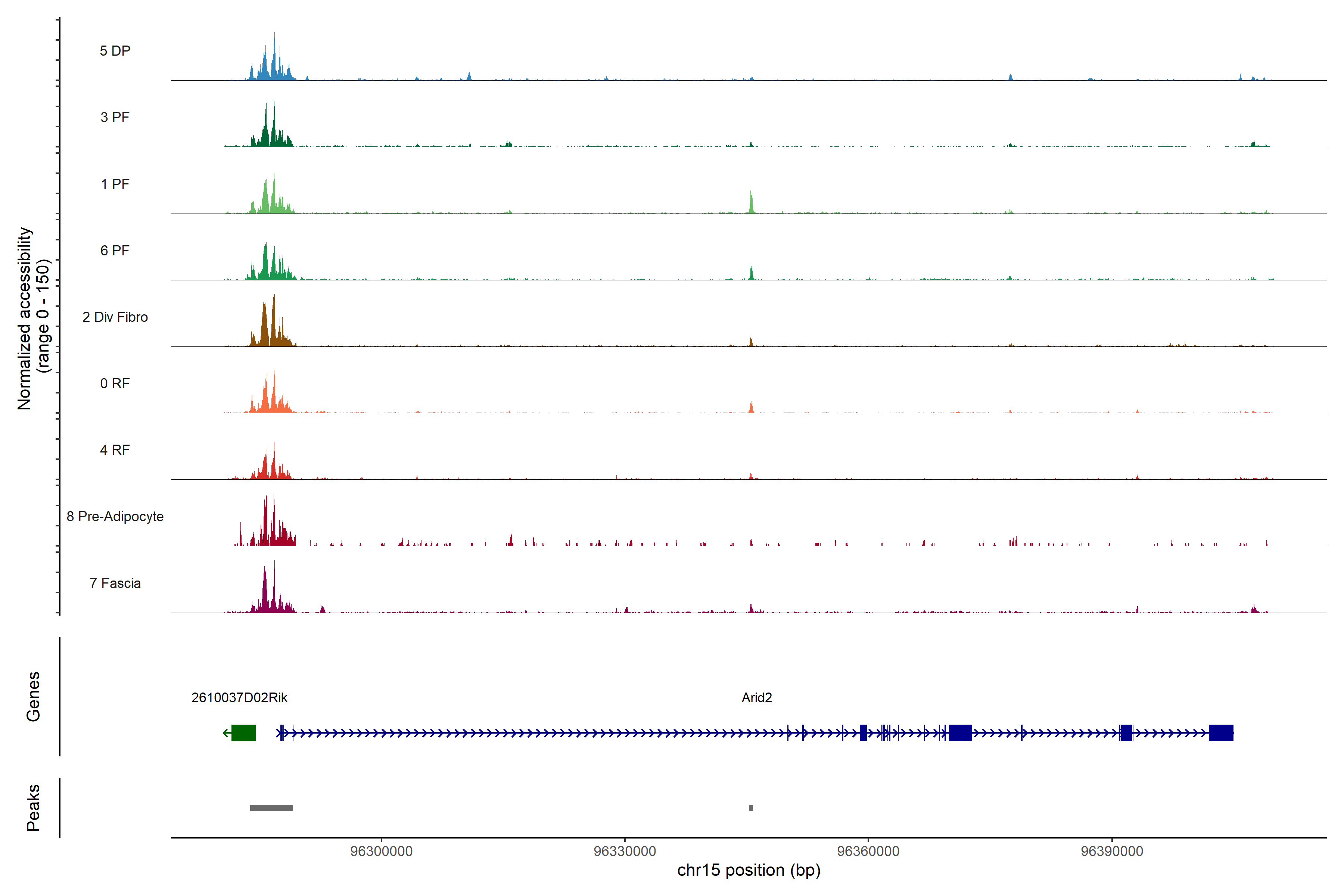The image size is (1344, 896).
Task: Click the Arid2 gene label
Action: coord(757,698)
